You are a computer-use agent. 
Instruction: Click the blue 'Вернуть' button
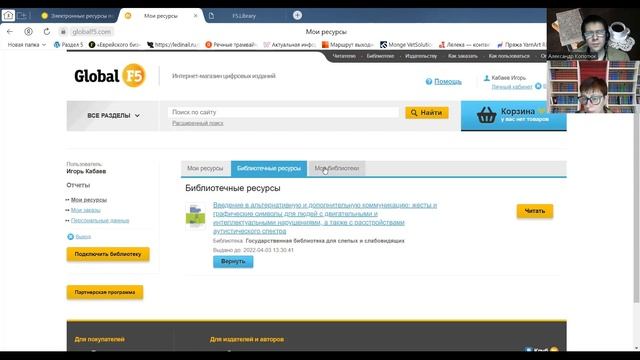[x=233, y=261]
